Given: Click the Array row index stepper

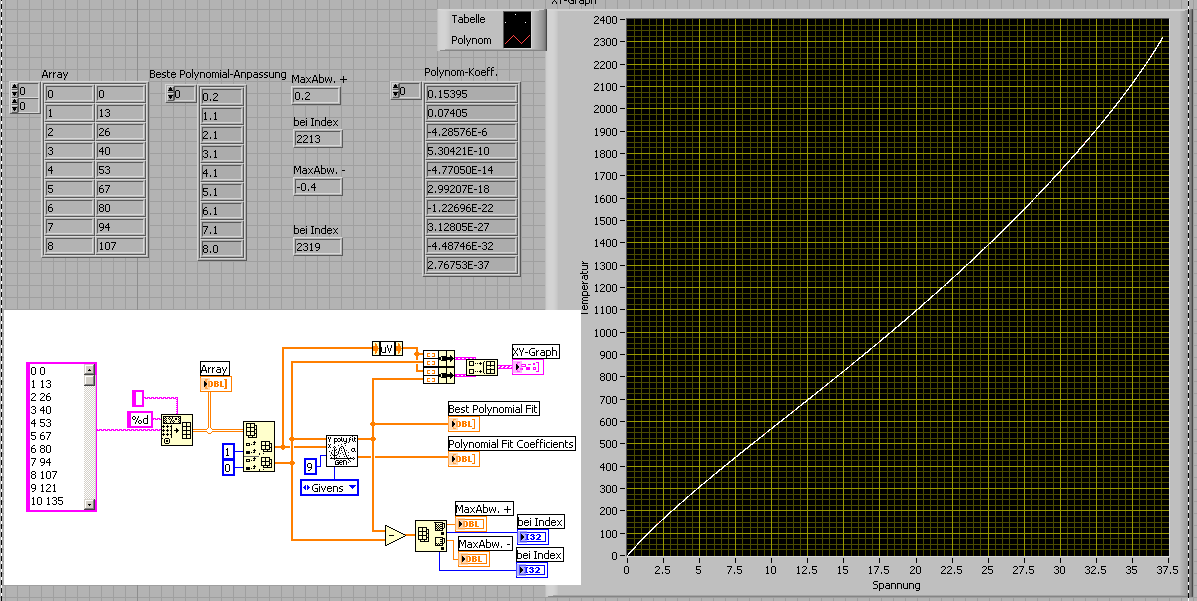Looking at the screenshot, I should click(15, 90).
